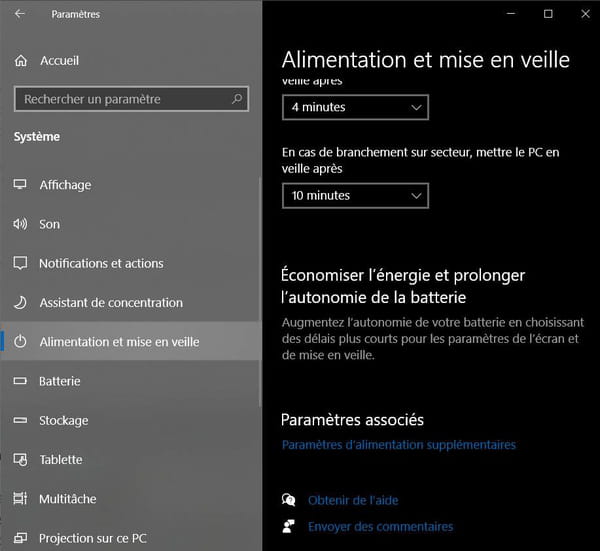Click the feedback person icon
The width and height of the screenshot is (600, 551).
tap(289, 526)
